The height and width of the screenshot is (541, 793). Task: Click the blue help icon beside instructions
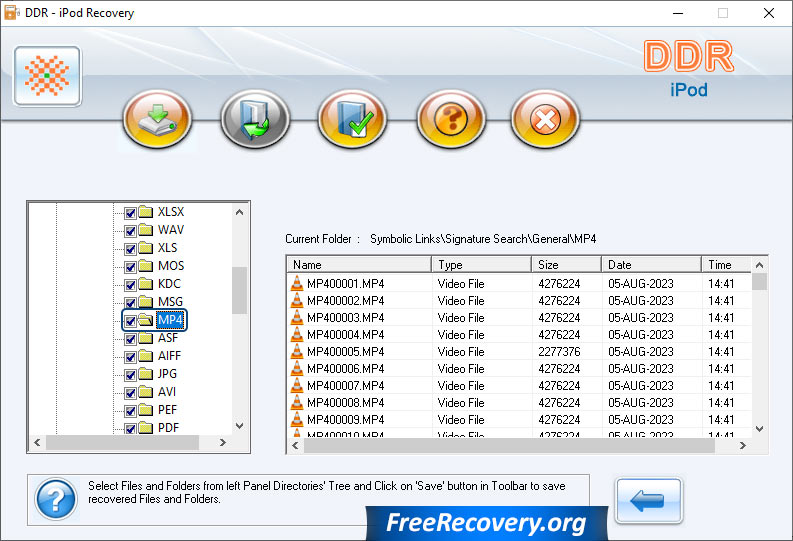click(56, 499)
